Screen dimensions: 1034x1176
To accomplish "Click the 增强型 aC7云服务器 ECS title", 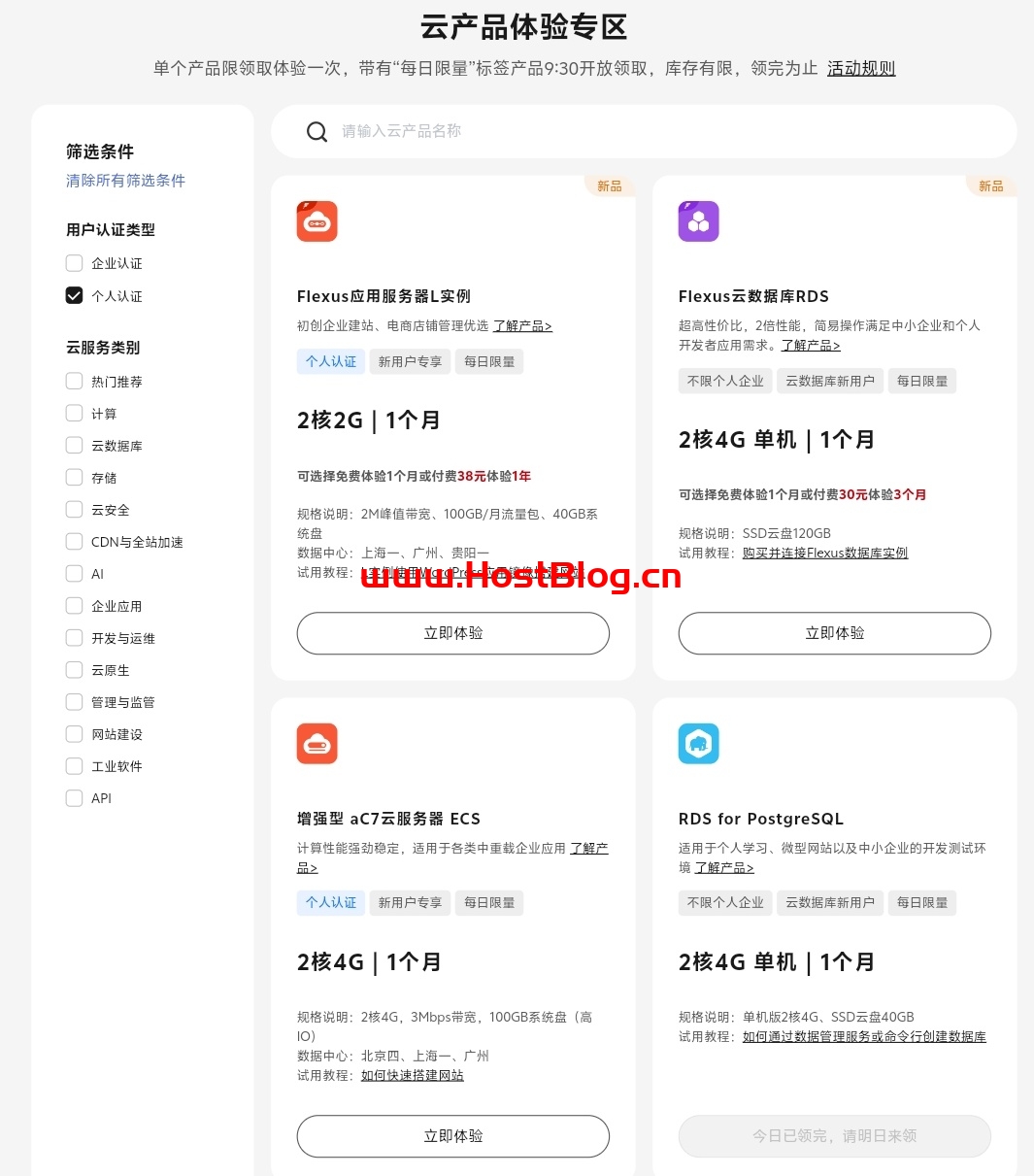I will pos(388,819).
